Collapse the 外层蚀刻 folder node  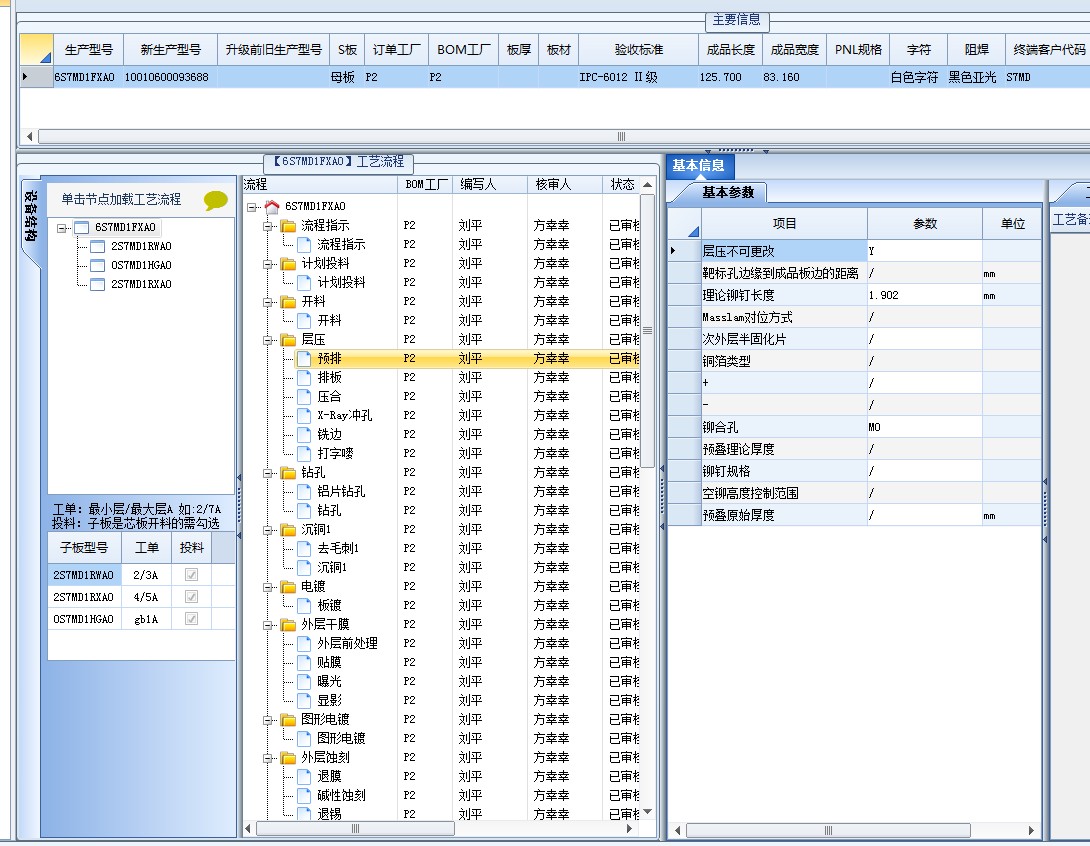[268, 758]
